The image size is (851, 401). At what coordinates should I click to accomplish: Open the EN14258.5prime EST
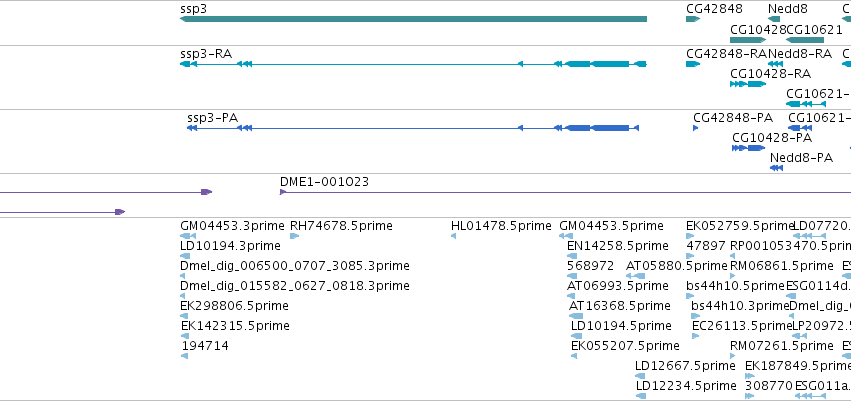(x=571, y=256)
